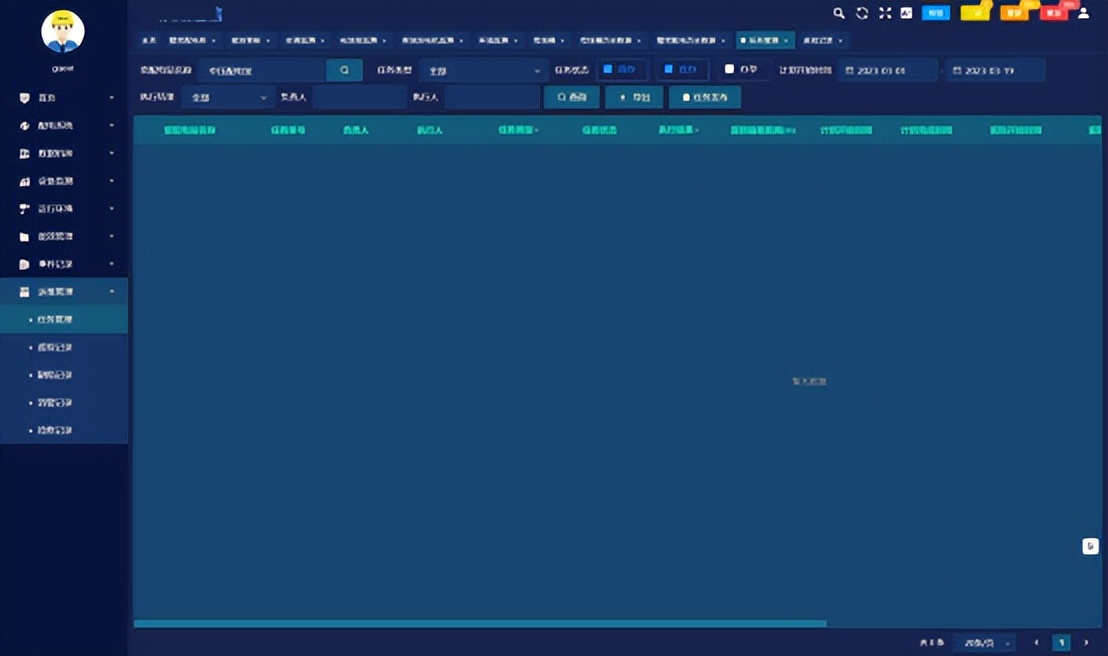Click the red alarm badge in header
The image size is (1108, 656).
1054,13
